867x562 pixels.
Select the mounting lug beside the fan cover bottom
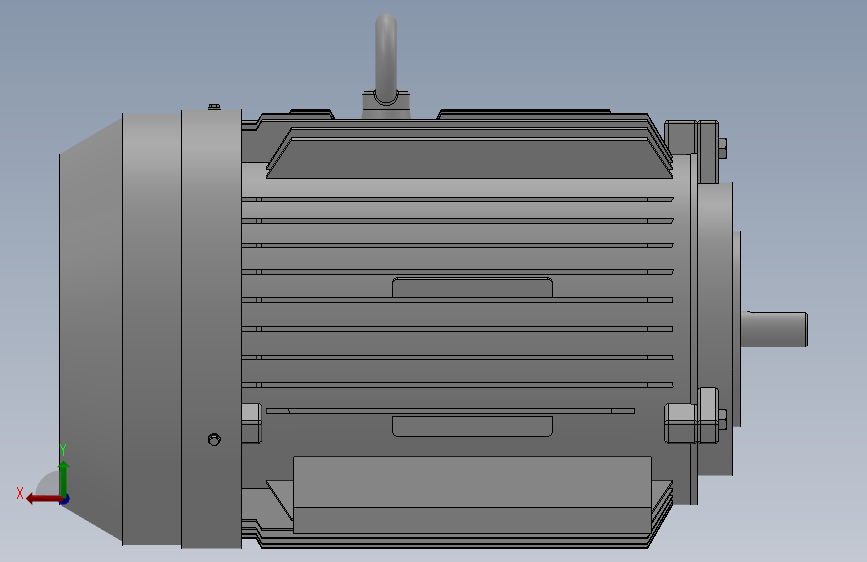click(x=252, y=423)
